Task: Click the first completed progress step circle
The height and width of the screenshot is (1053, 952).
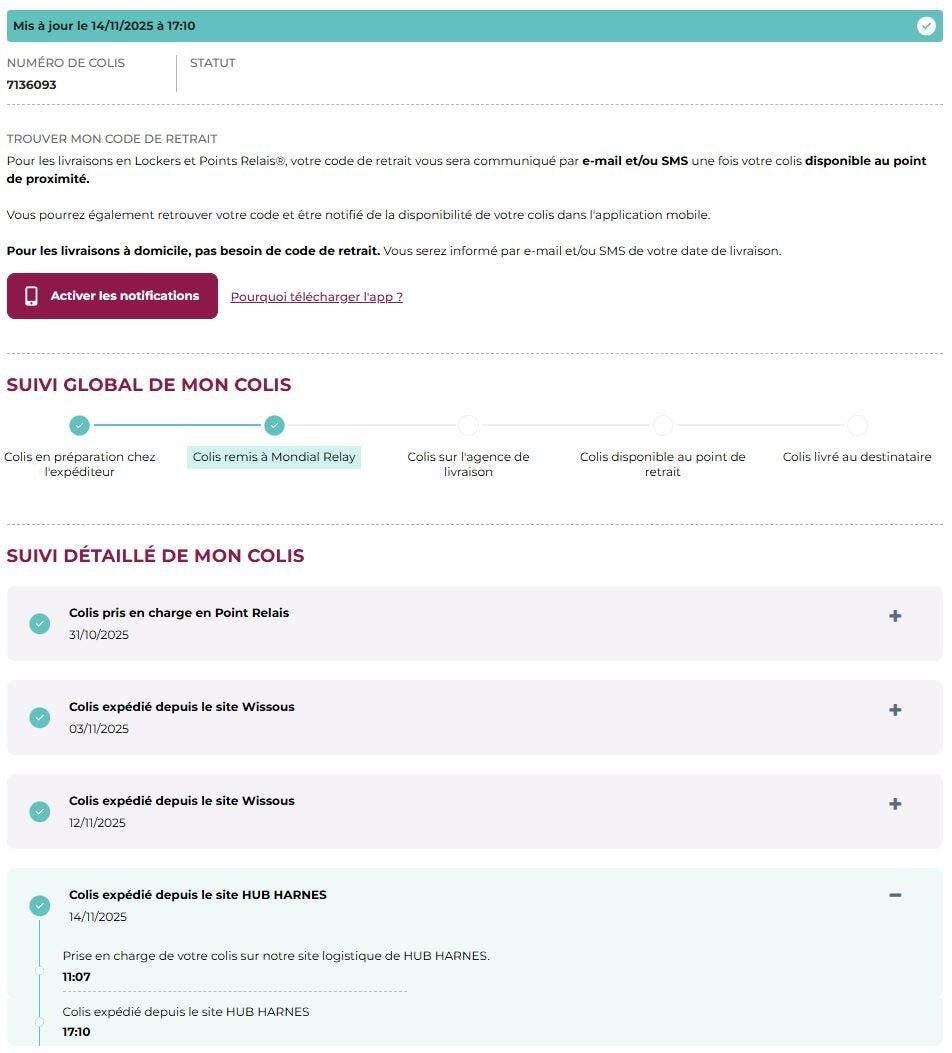Action: coord(80,426)
